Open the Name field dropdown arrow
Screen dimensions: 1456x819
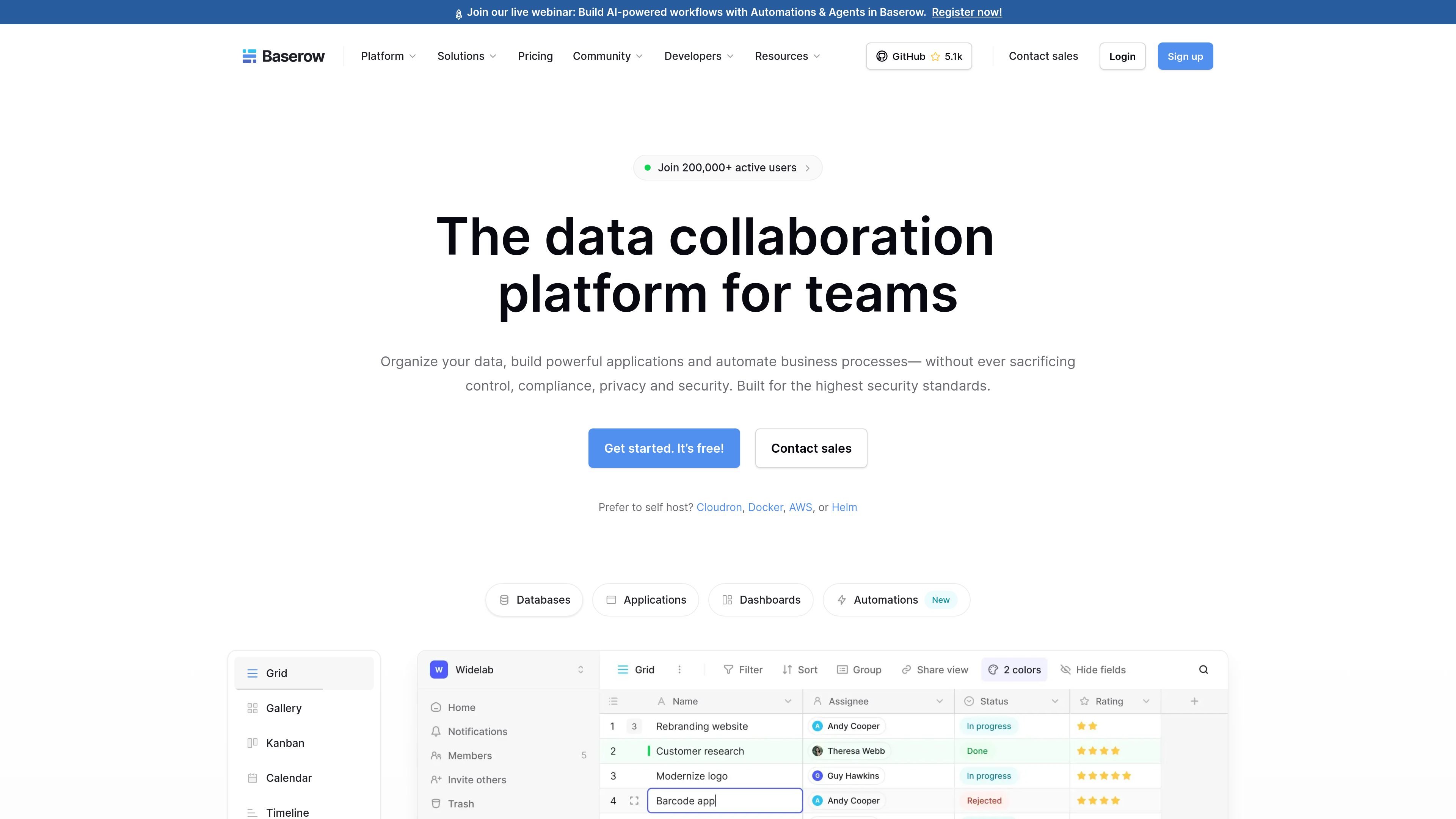coord(788,701)
